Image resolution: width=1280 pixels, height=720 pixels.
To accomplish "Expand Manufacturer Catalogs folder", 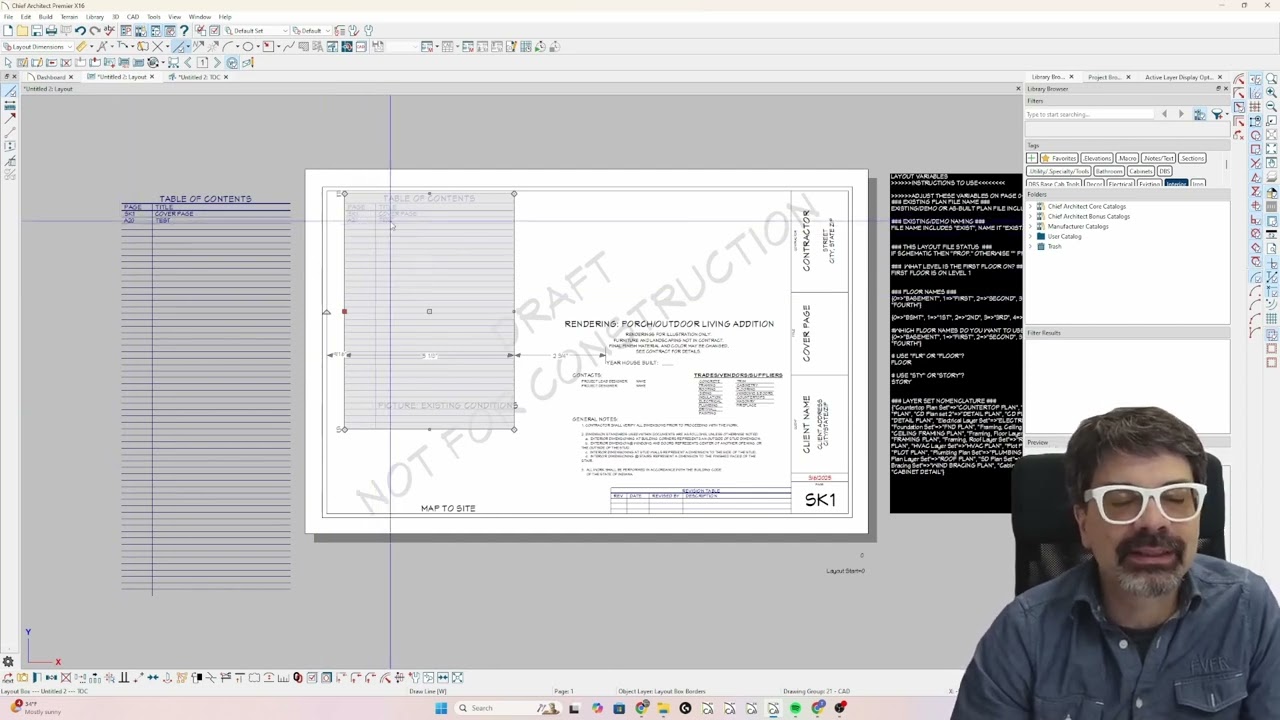I will tap(1031, 227).
